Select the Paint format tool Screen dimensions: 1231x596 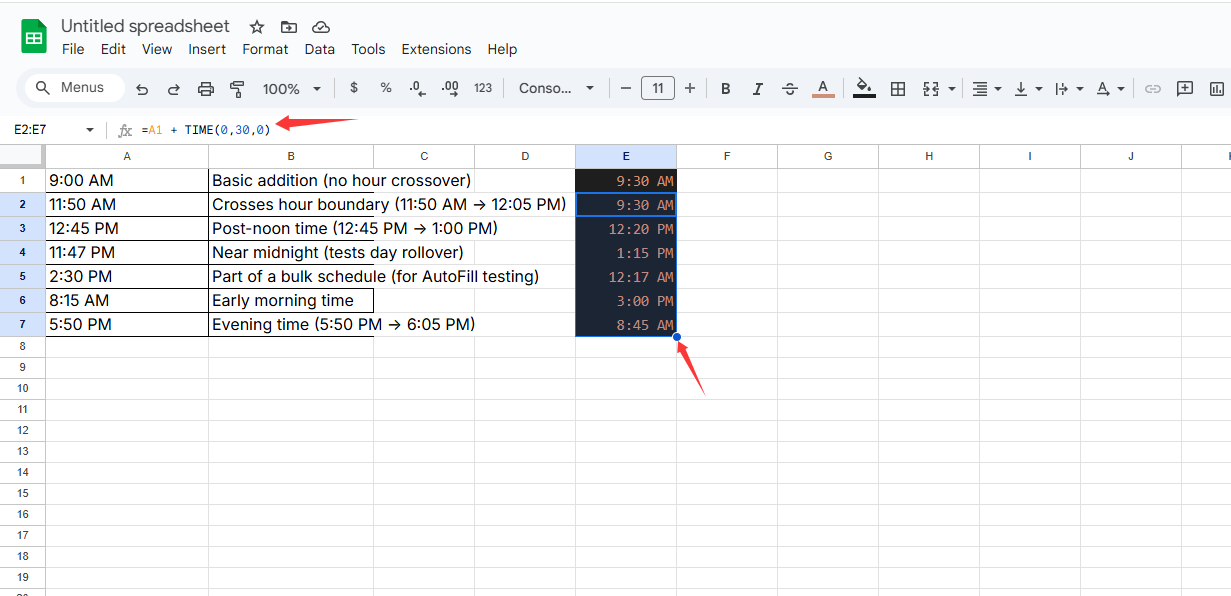(x=237, y=89)
